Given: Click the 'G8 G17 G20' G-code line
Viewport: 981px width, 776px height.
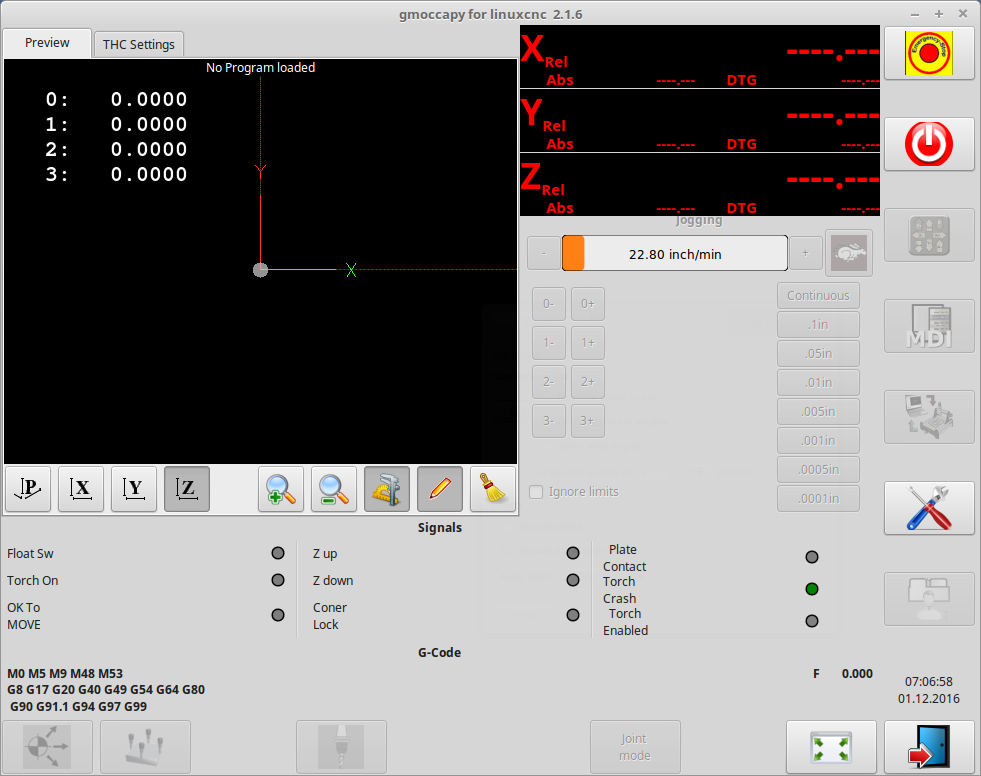Looking at the screenshot, I should tap(106, 690).
